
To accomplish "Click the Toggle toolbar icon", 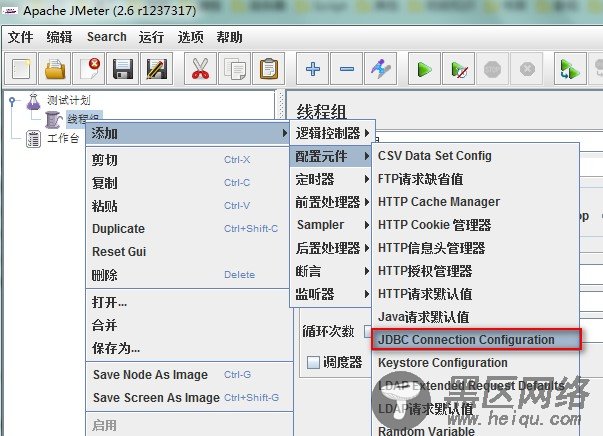I will (381, 69).
